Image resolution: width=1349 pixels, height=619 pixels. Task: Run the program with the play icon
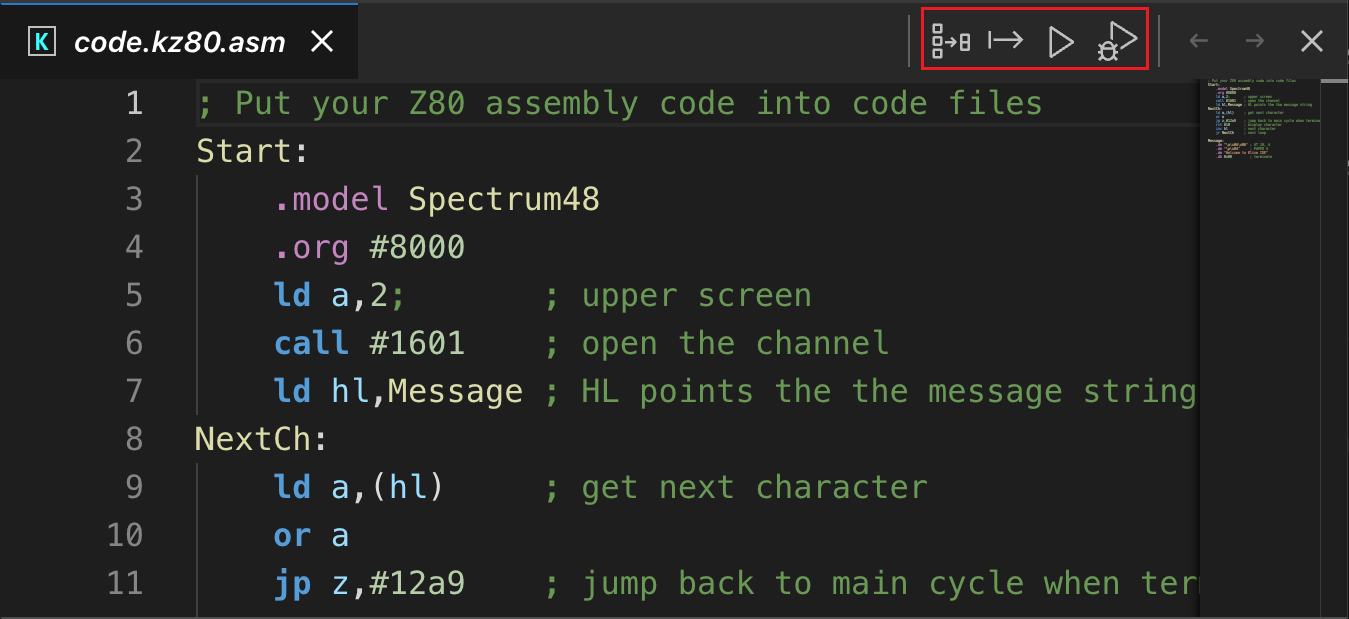(x=1060, y=42)
